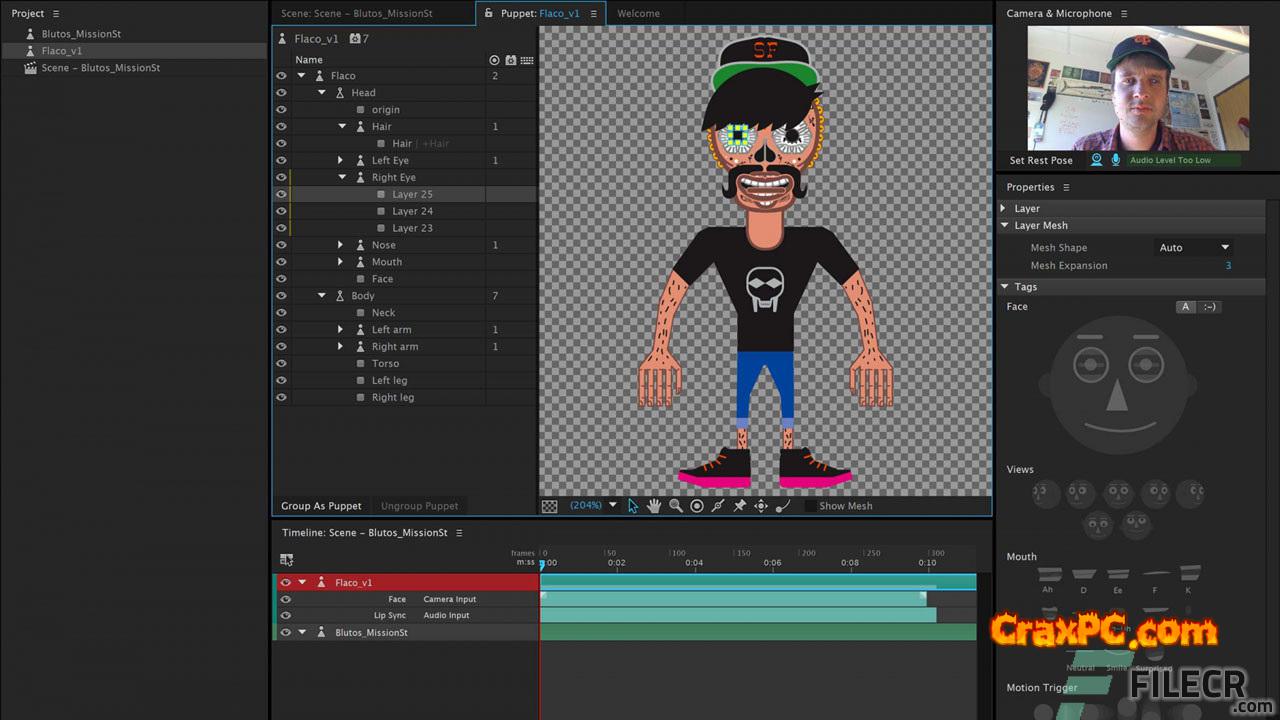The height and width of the screenshot is (720, 1280).
Task: Select the Zoom magnifier tool
Action: coord(676,506)
